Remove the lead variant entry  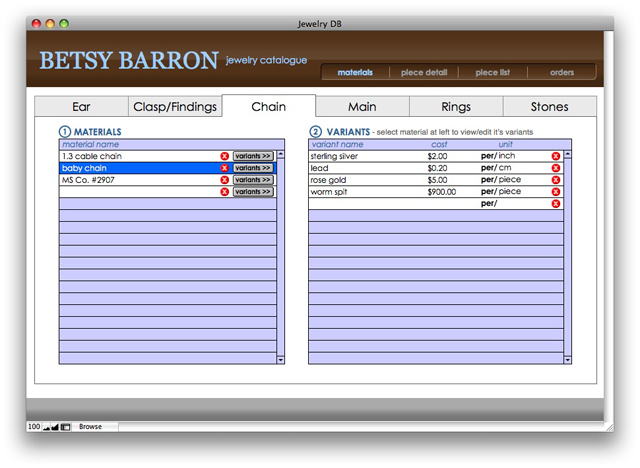556,168
